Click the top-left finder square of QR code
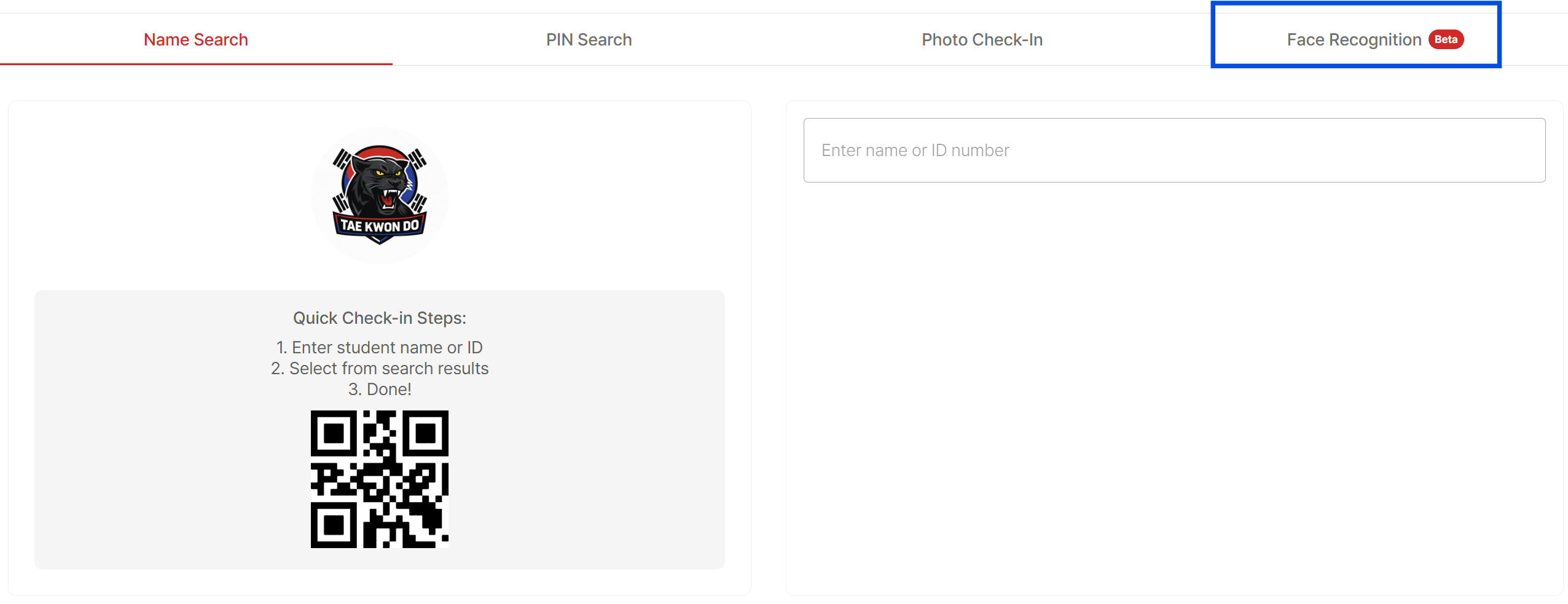The width and height of the screenshot is (1568, 604). coord(334,434)
